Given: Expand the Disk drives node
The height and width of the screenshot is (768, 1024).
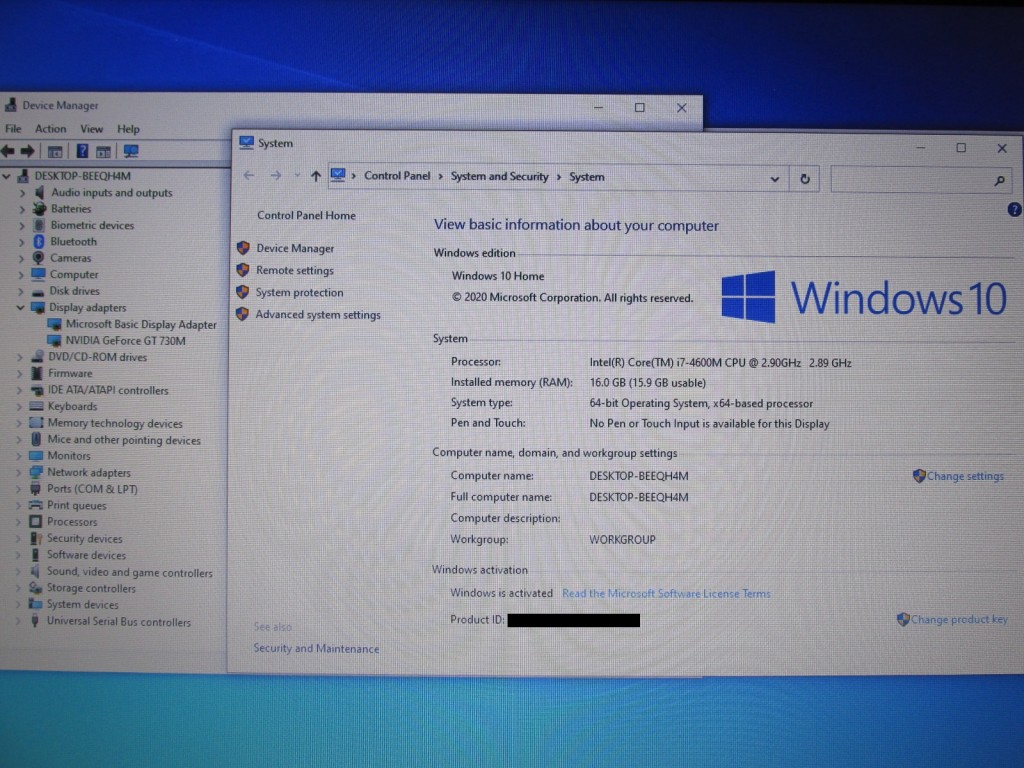Looking at the screenshot, I should tap(21, 291).
